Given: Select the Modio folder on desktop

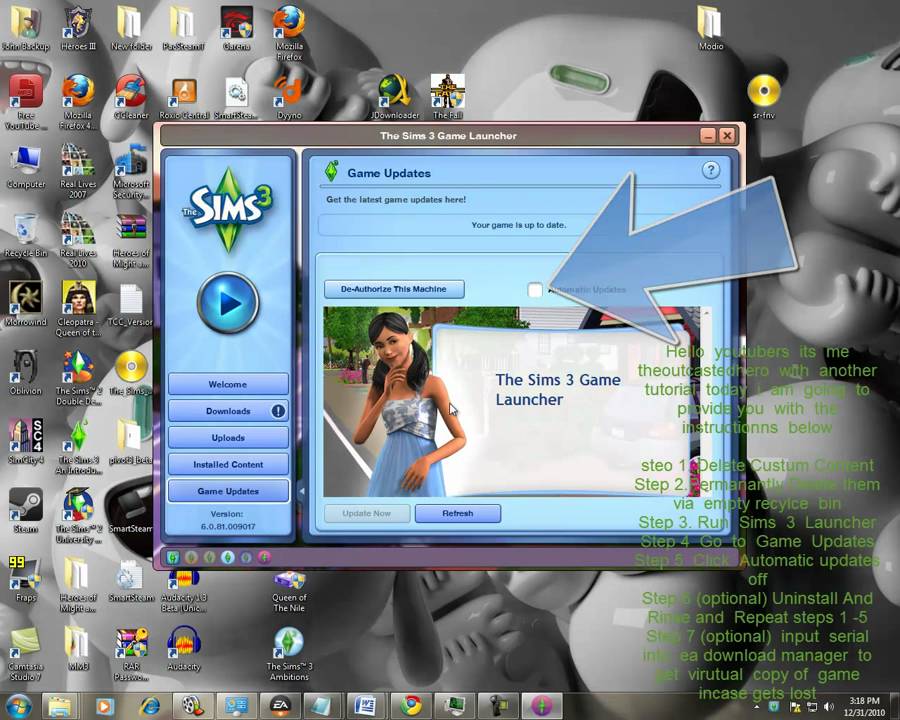Looking at the screenshot, I should pyautogui.click(x=711, y=29).
